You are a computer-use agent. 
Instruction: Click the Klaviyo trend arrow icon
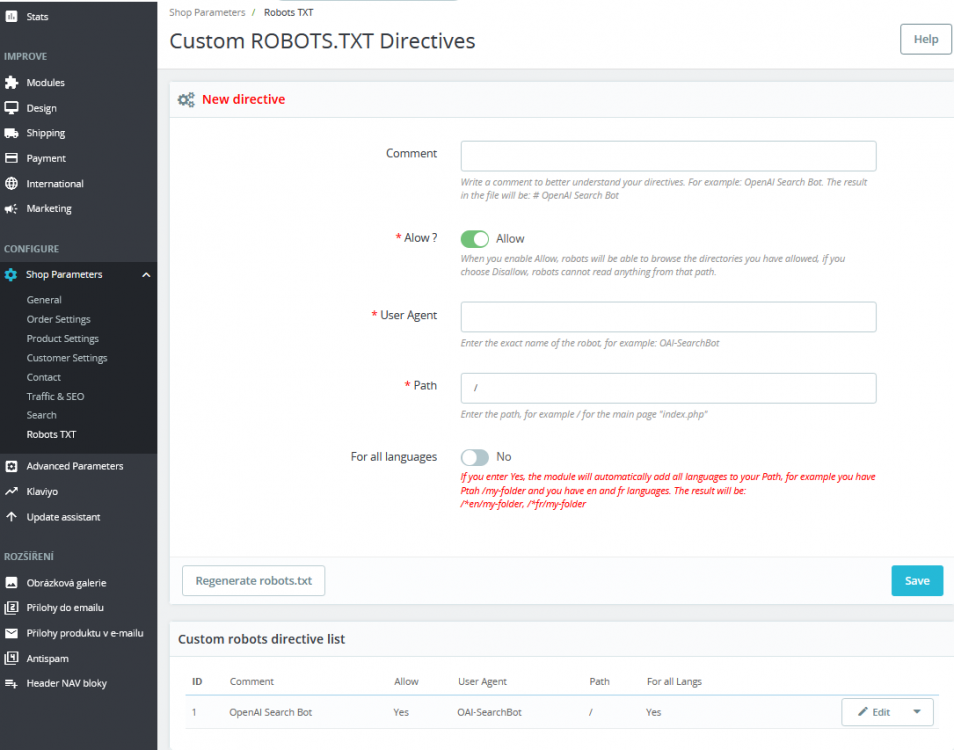[x=11, y=491]
